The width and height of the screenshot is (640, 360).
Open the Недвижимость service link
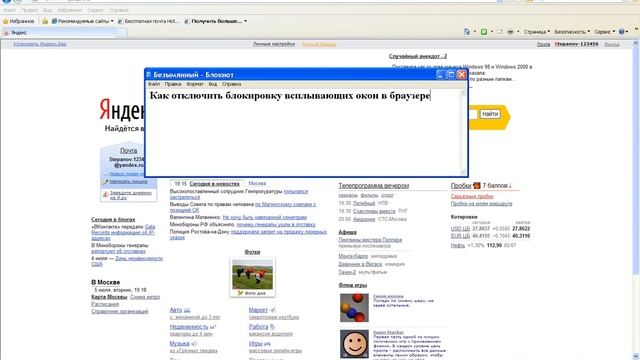pyautogui.click(x=189, y=327)
